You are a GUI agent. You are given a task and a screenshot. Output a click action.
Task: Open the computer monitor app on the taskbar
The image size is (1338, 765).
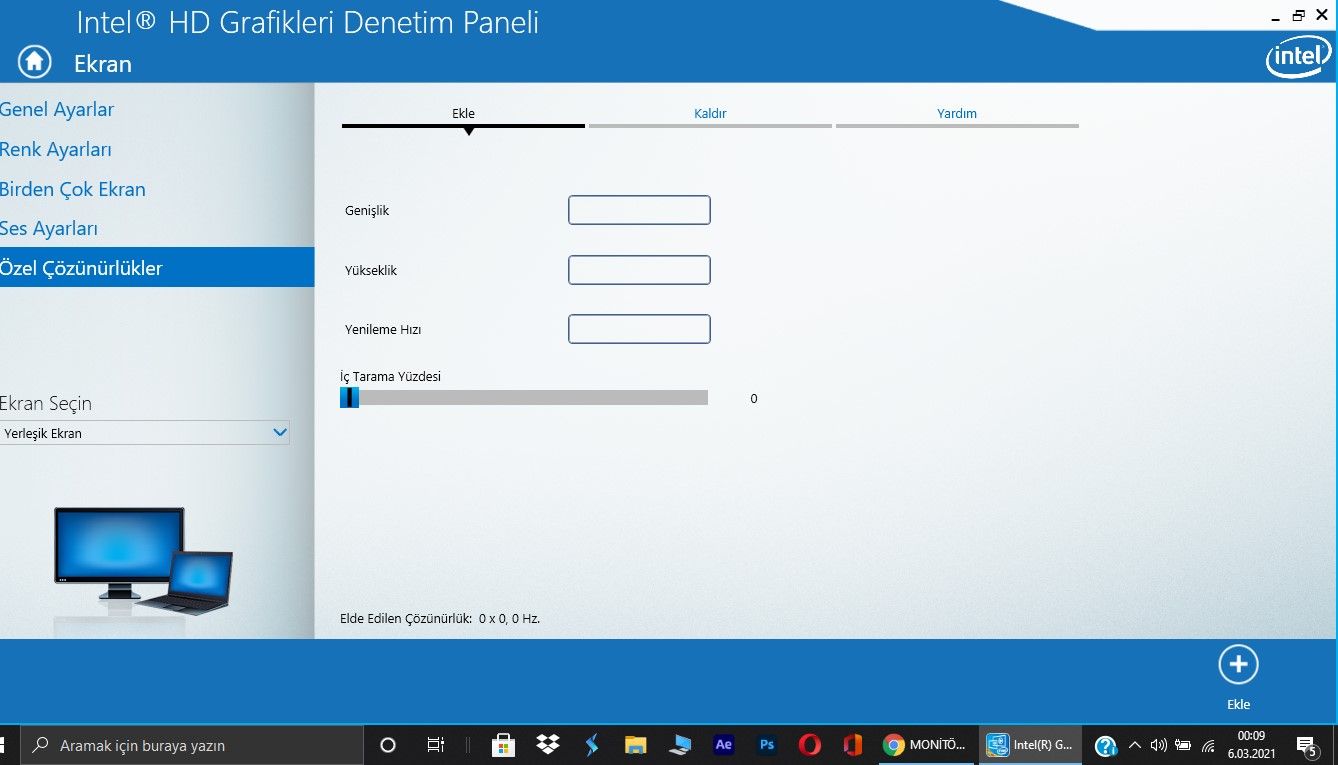point(680,745)
